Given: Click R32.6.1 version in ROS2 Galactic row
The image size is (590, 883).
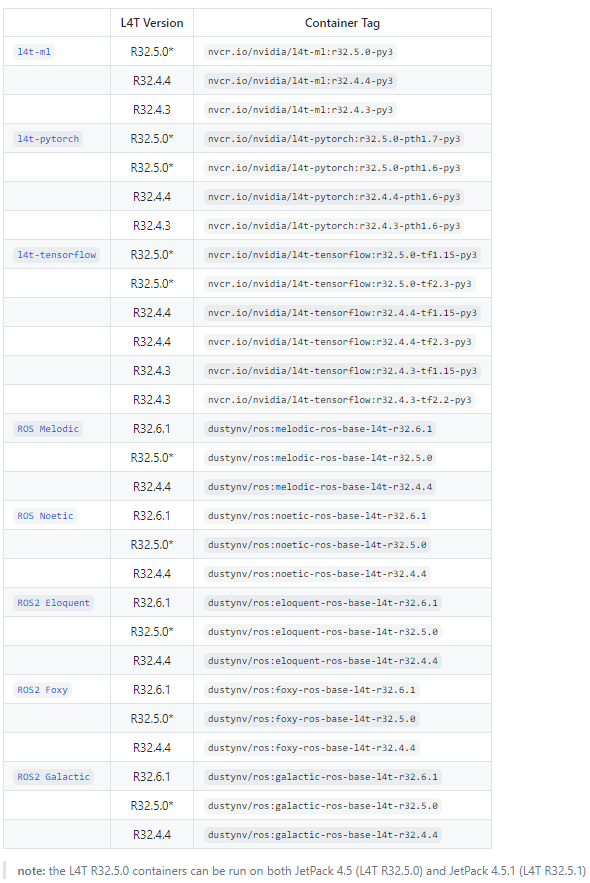Looking at the screenshot, I should (152, 777).
